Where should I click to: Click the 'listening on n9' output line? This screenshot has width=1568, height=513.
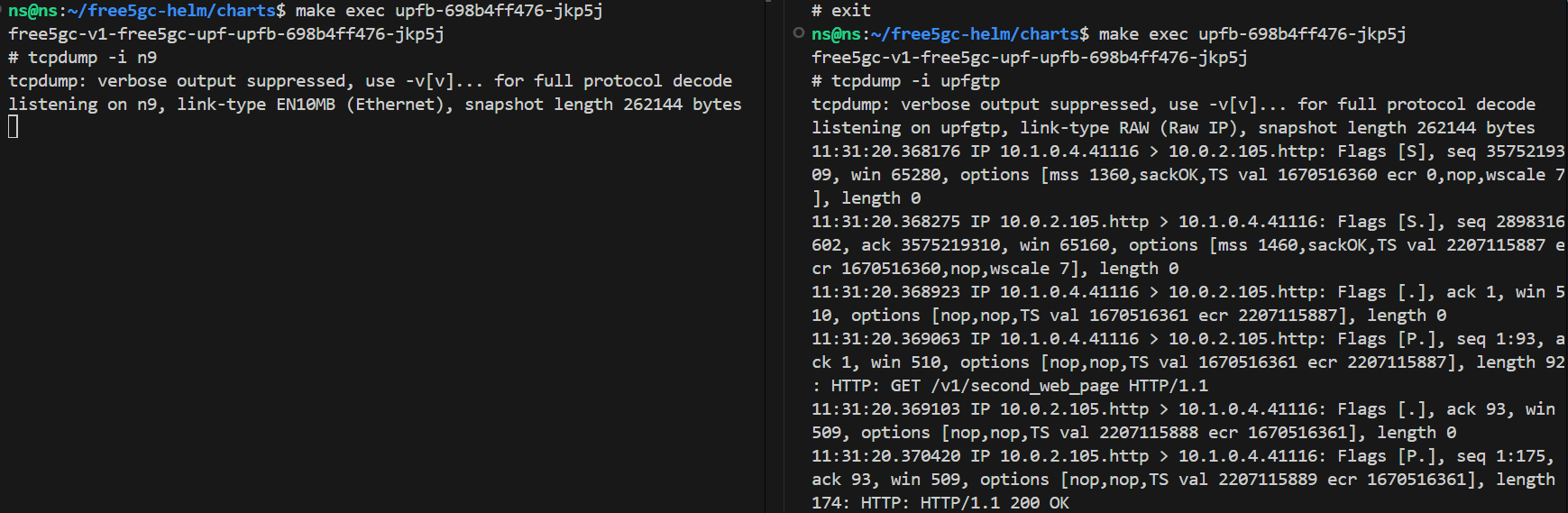[x=374, y=105]
